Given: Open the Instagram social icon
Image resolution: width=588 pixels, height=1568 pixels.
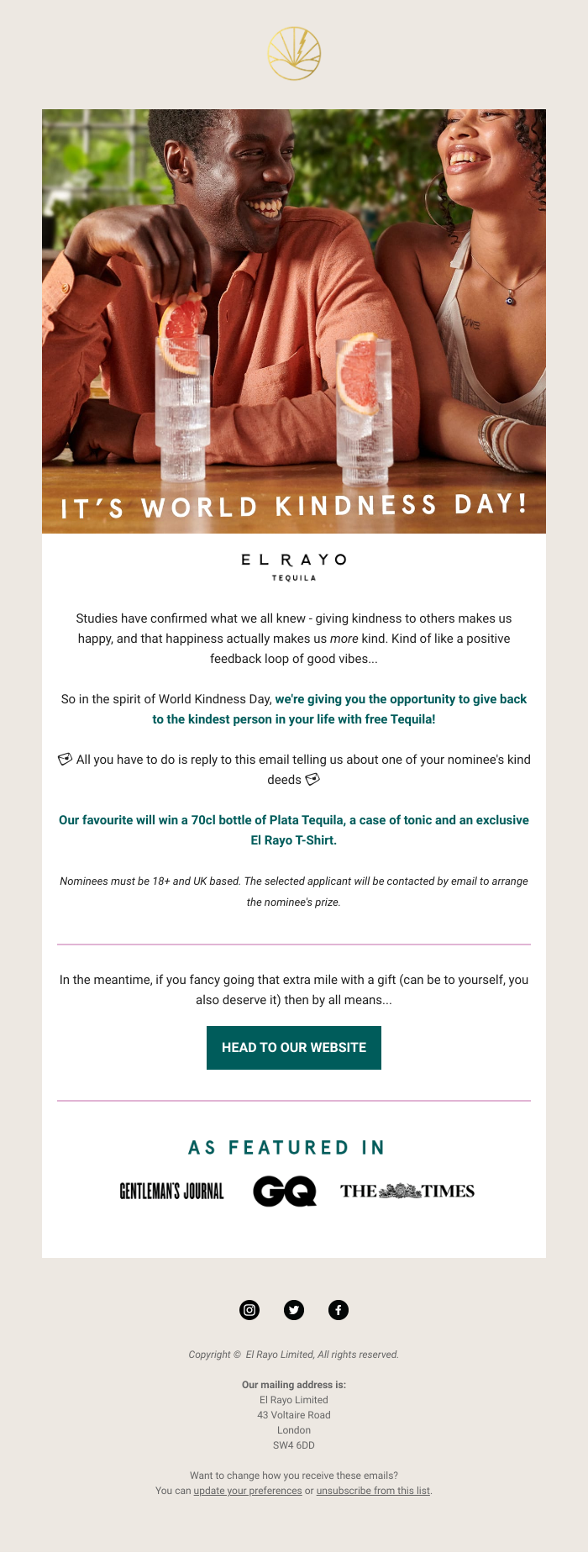Looking at the screenshot, I should [249, 1310].
